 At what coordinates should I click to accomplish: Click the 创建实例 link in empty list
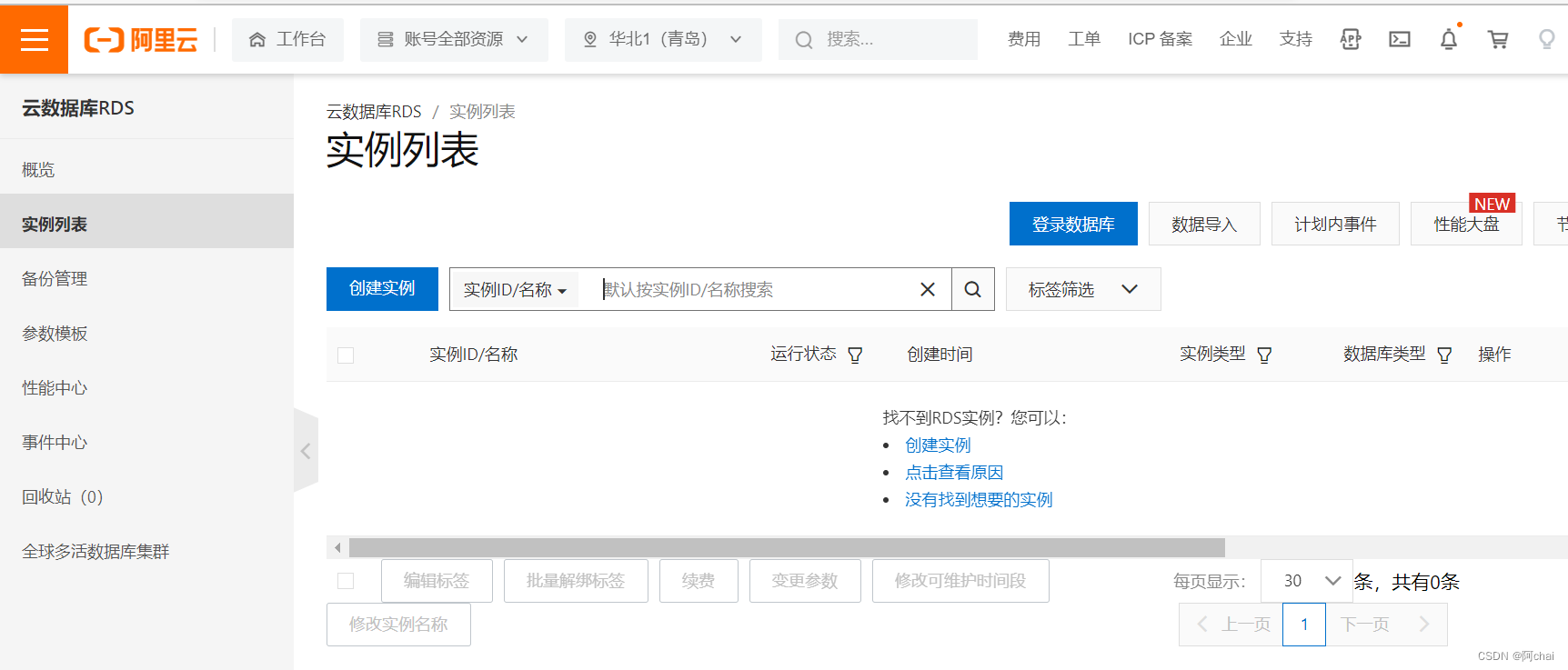(938, 445)
